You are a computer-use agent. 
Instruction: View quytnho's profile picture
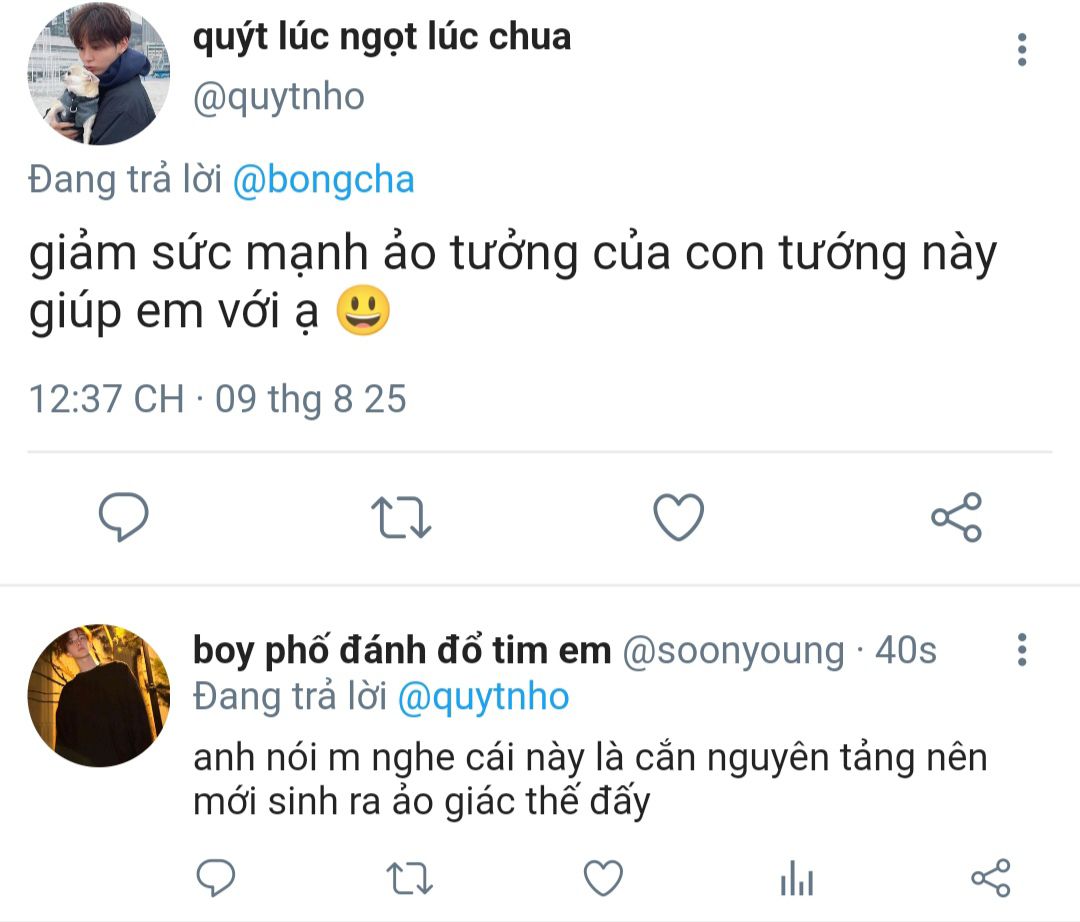coord(98,74)
